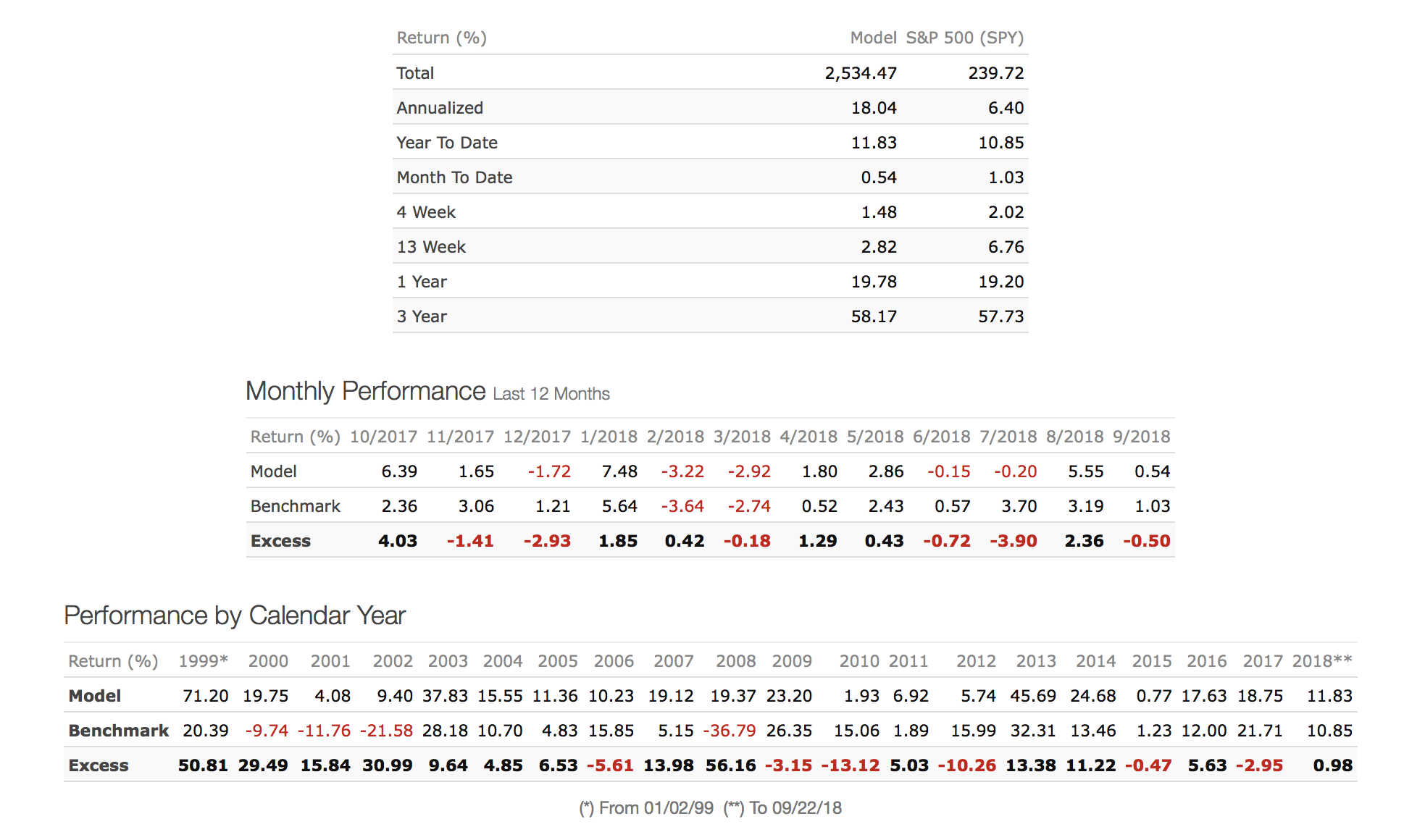Click the Total model return value 2,534.47
The height and width of the screenshot is (840, 1404).
(860, 73)
